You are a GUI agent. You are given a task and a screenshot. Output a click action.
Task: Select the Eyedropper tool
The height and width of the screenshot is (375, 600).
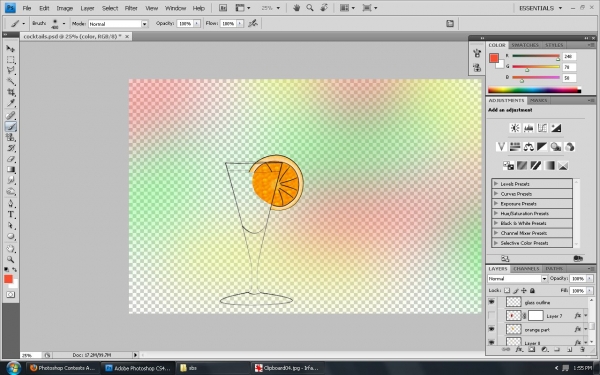10,103
